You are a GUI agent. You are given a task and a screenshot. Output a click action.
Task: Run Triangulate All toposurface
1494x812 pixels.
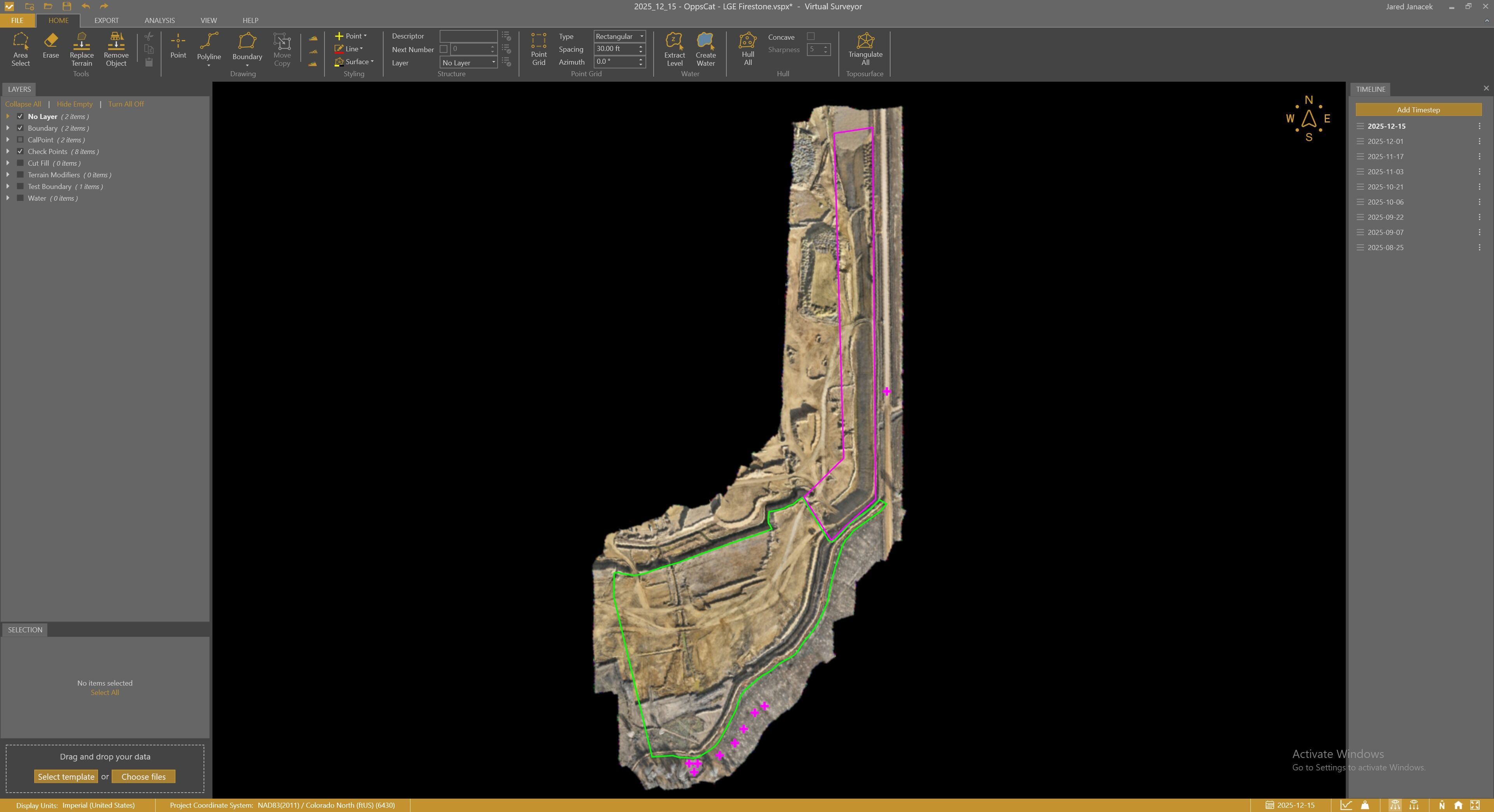click(x=865, y=49)
